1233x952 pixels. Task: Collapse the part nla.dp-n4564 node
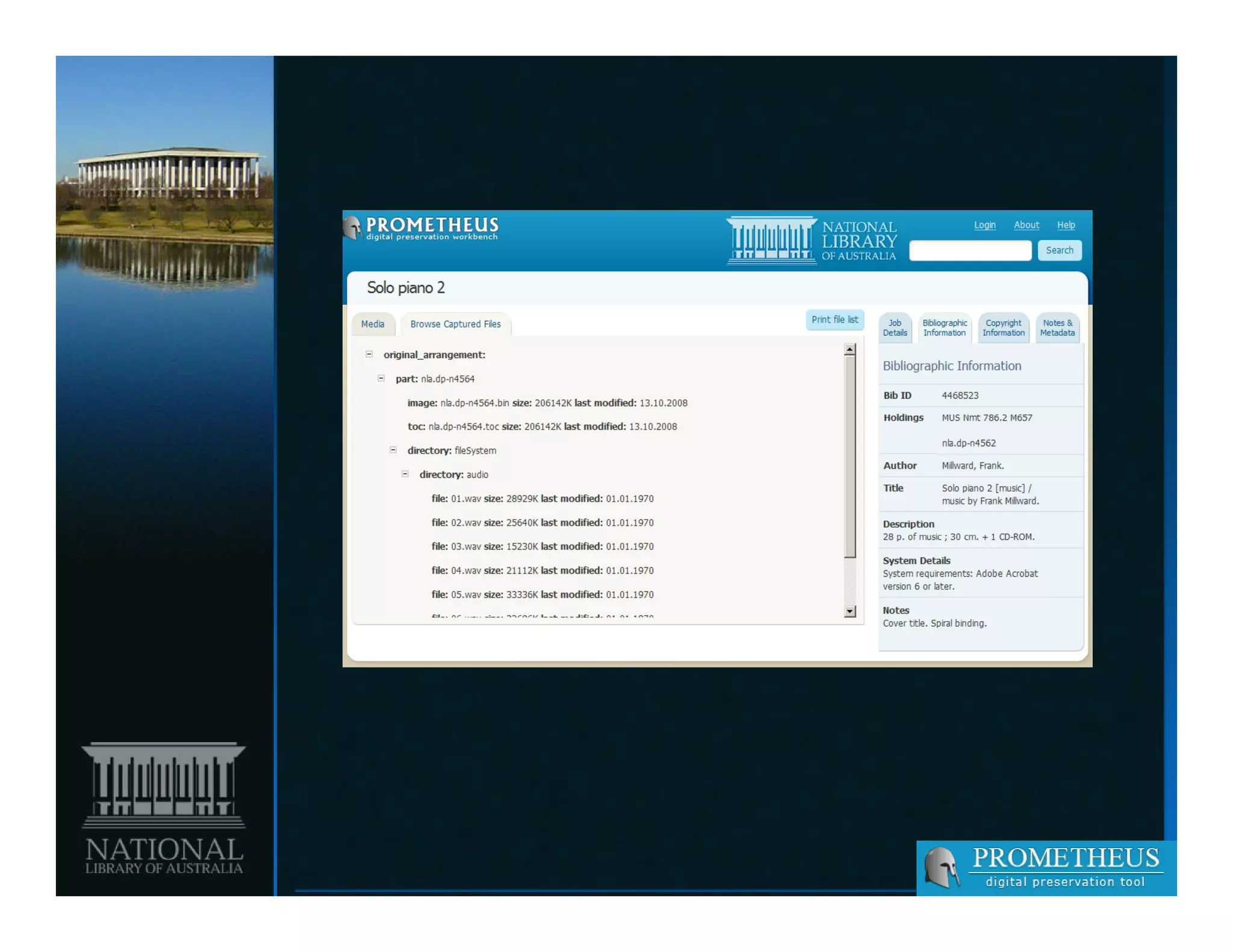coord(381,379)
